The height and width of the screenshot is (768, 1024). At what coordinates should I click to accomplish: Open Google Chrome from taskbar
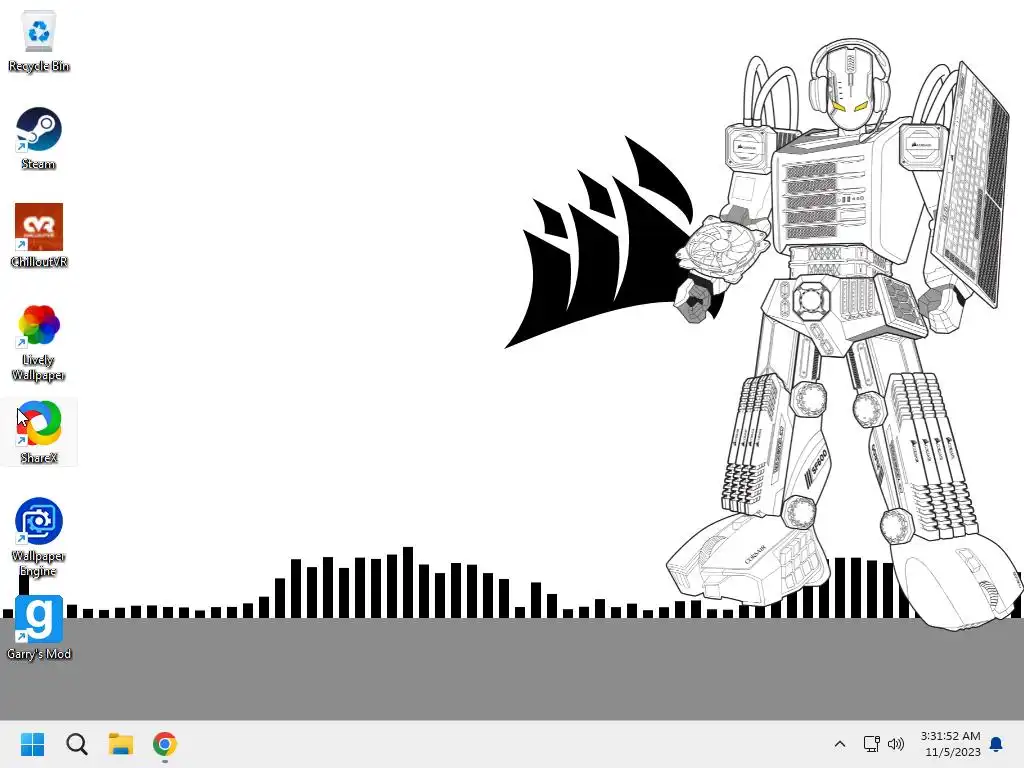tap(165, 744)
